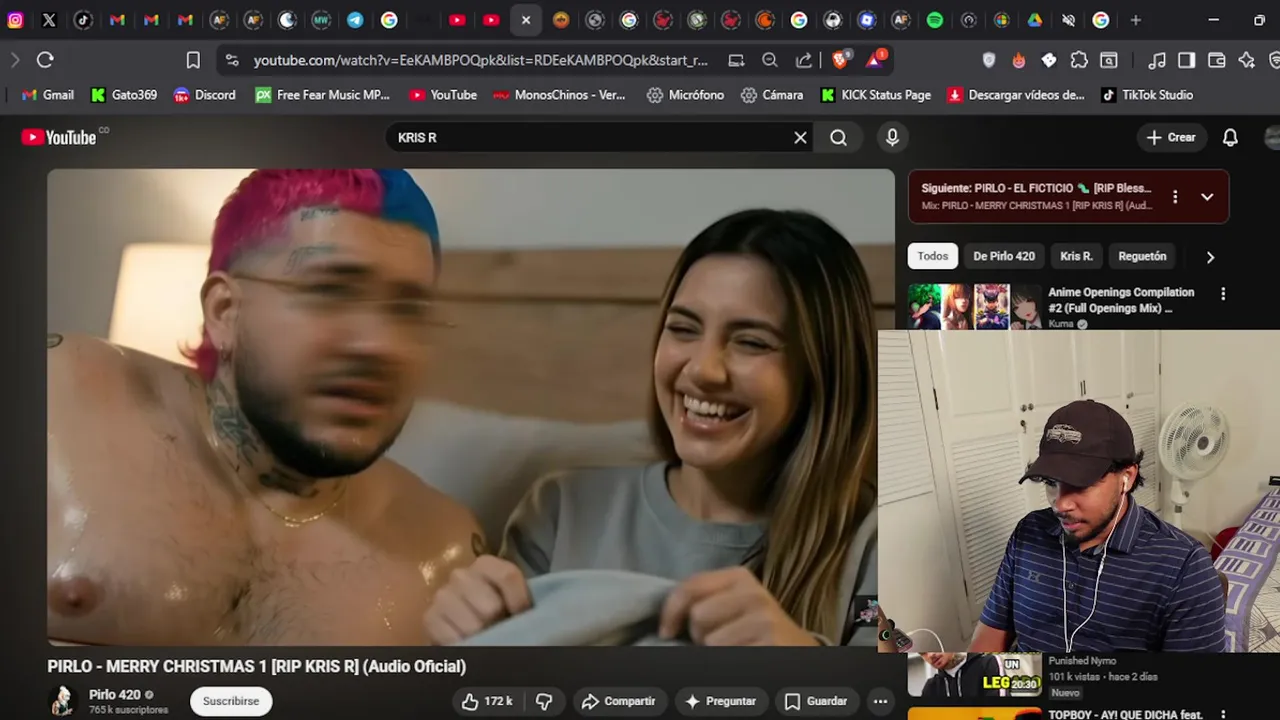Viewport: 1280px width, 720px height.
Task: Click the zoom magnifier icon in the address bar
Action: click(x=770, y=60)
